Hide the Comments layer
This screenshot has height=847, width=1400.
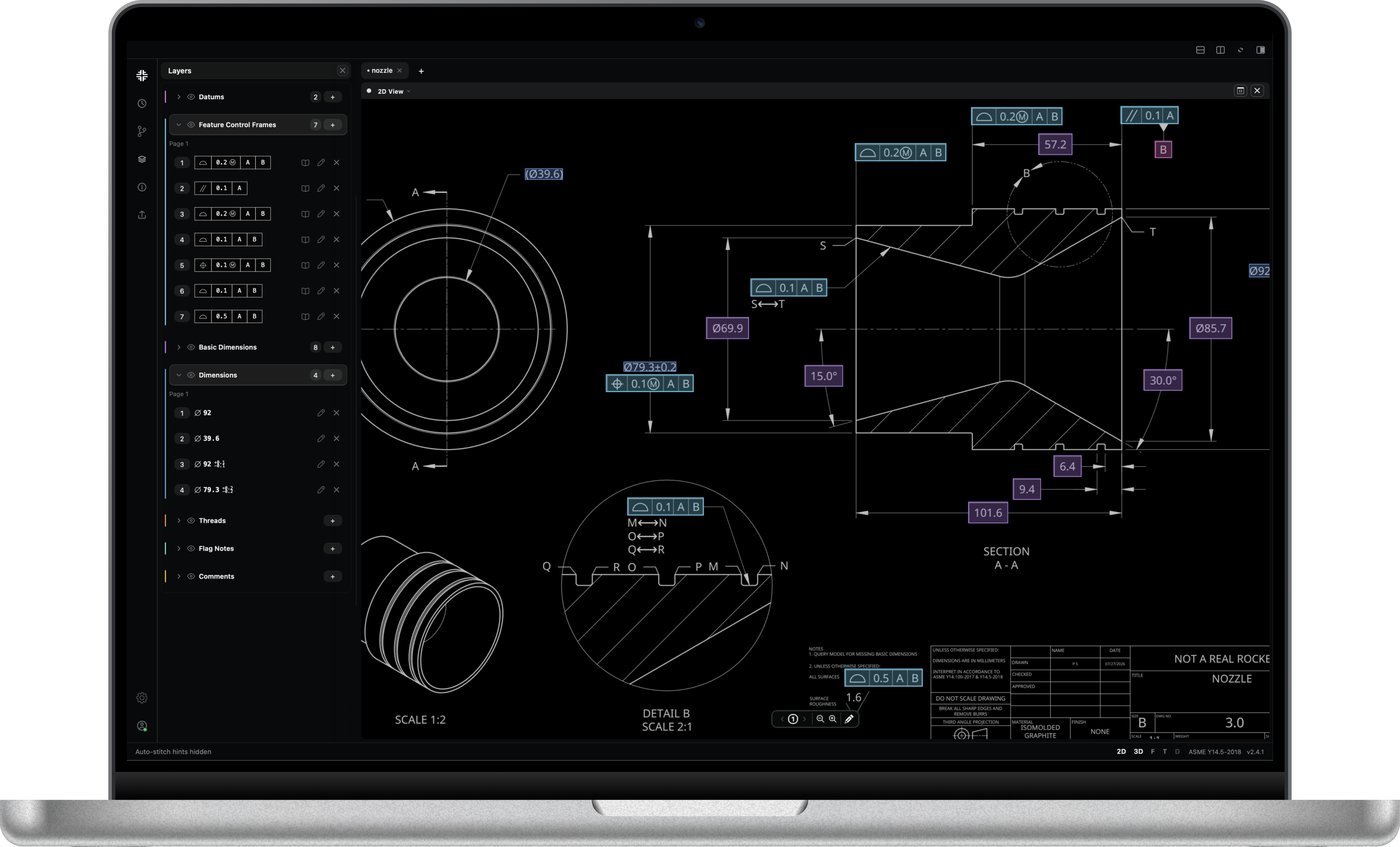point(191,576)
